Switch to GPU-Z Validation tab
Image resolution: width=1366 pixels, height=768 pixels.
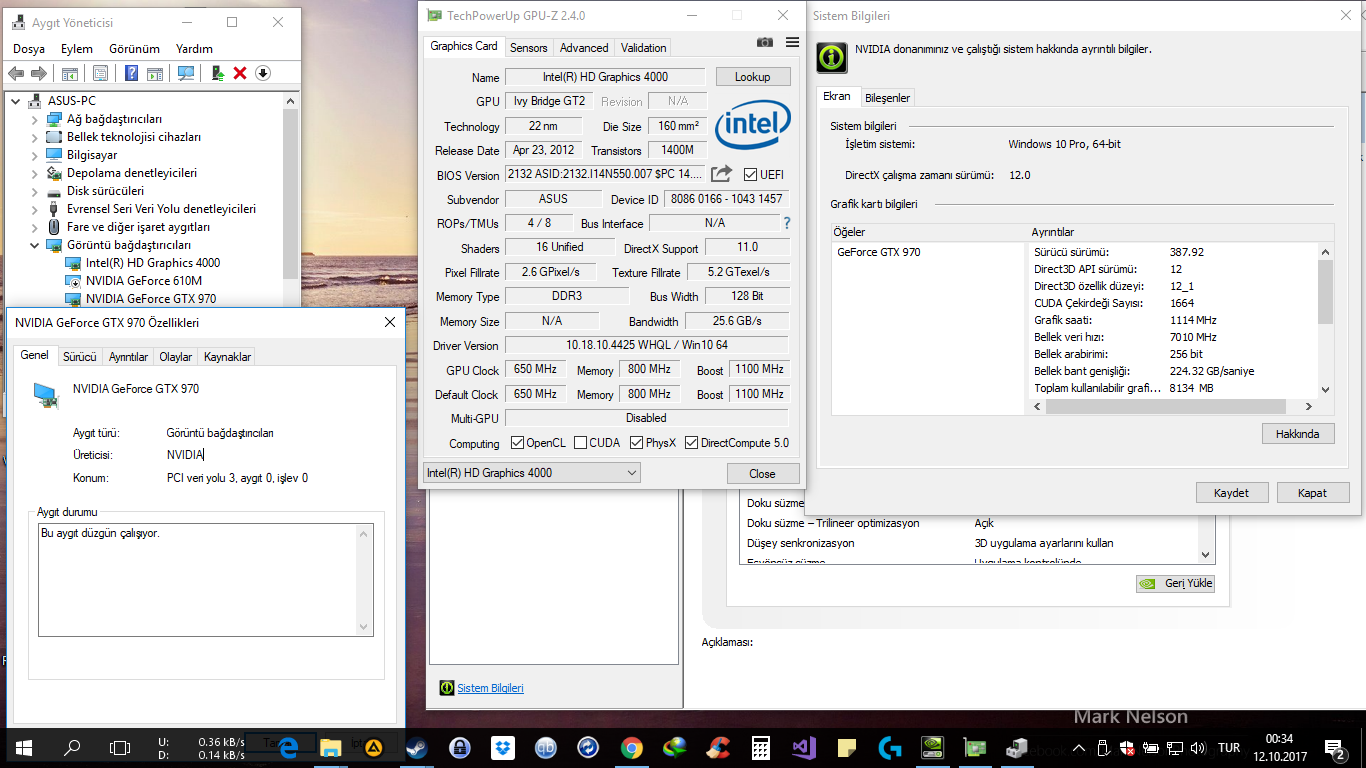click(x=643, y=48)
